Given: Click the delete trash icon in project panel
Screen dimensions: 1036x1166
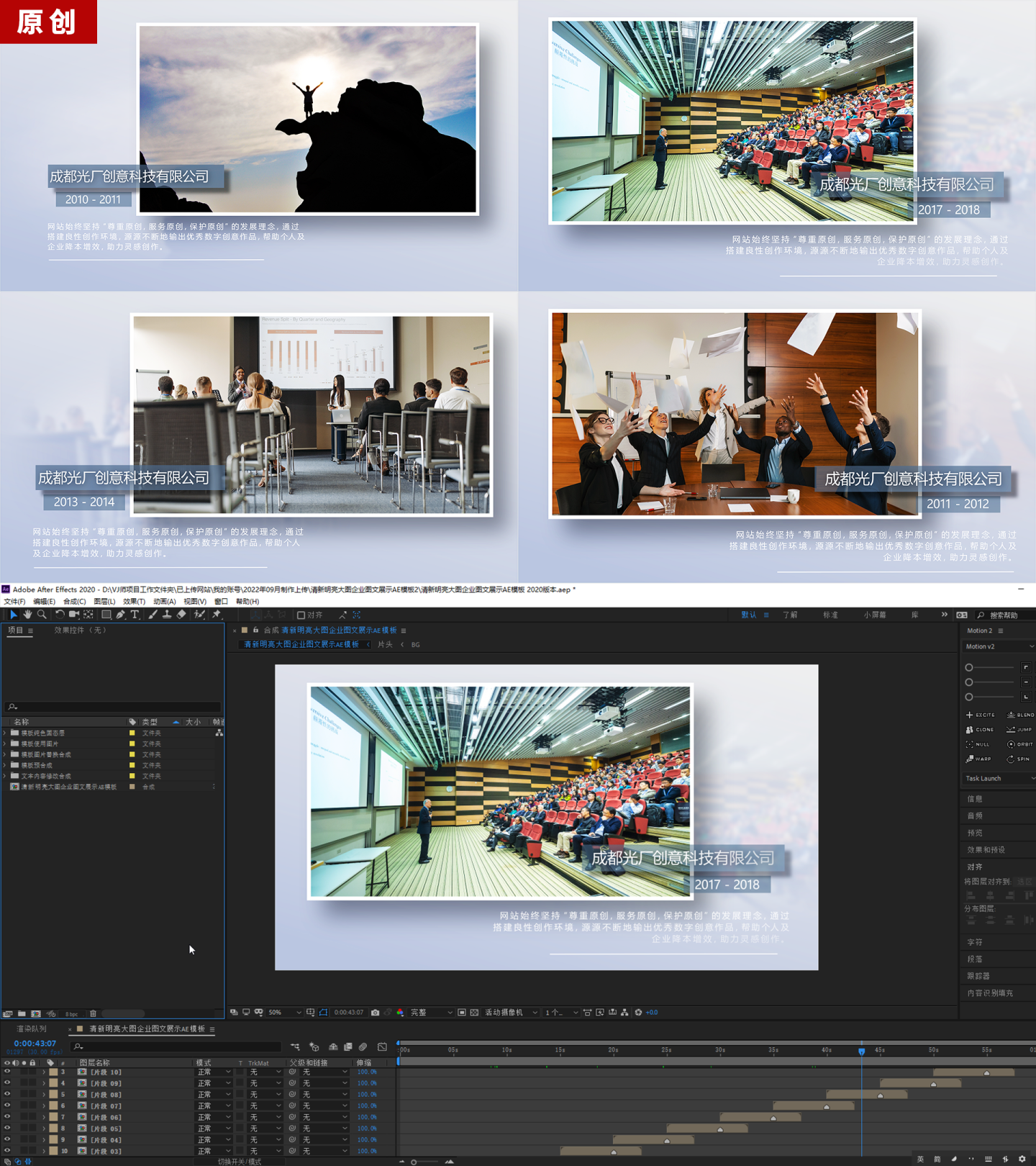Looking at the screenshot, I should click(x=93, y=1013).
